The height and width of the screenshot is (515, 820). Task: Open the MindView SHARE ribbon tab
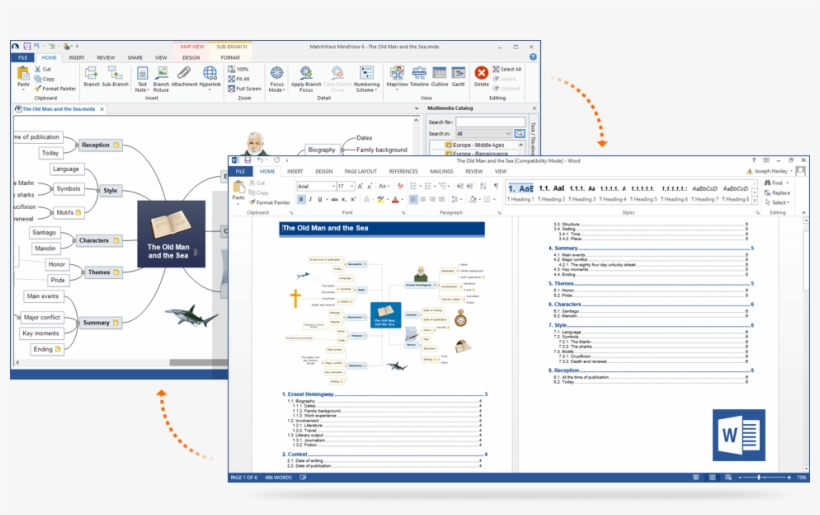click(x=135, y=58)
